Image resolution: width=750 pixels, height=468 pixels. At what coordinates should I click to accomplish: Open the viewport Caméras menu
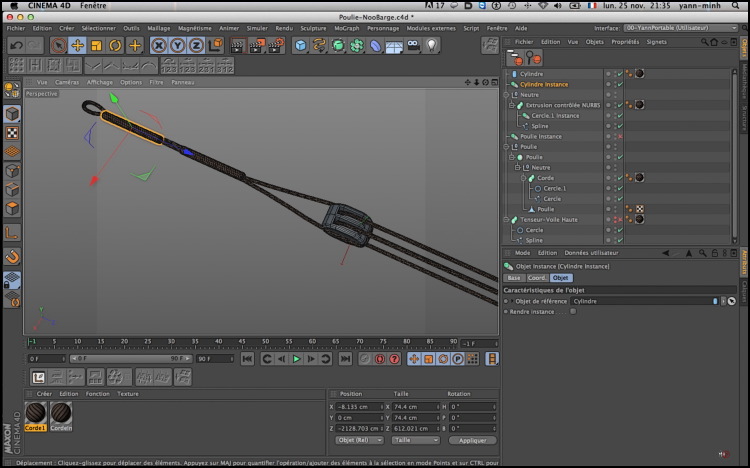coord(67,82)
